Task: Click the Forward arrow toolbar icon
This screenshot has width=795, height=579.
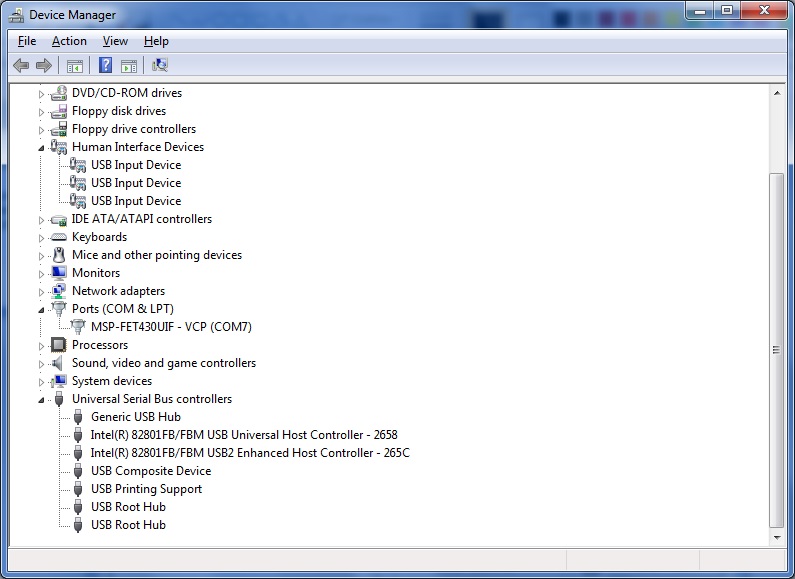Action: (44, 65)
